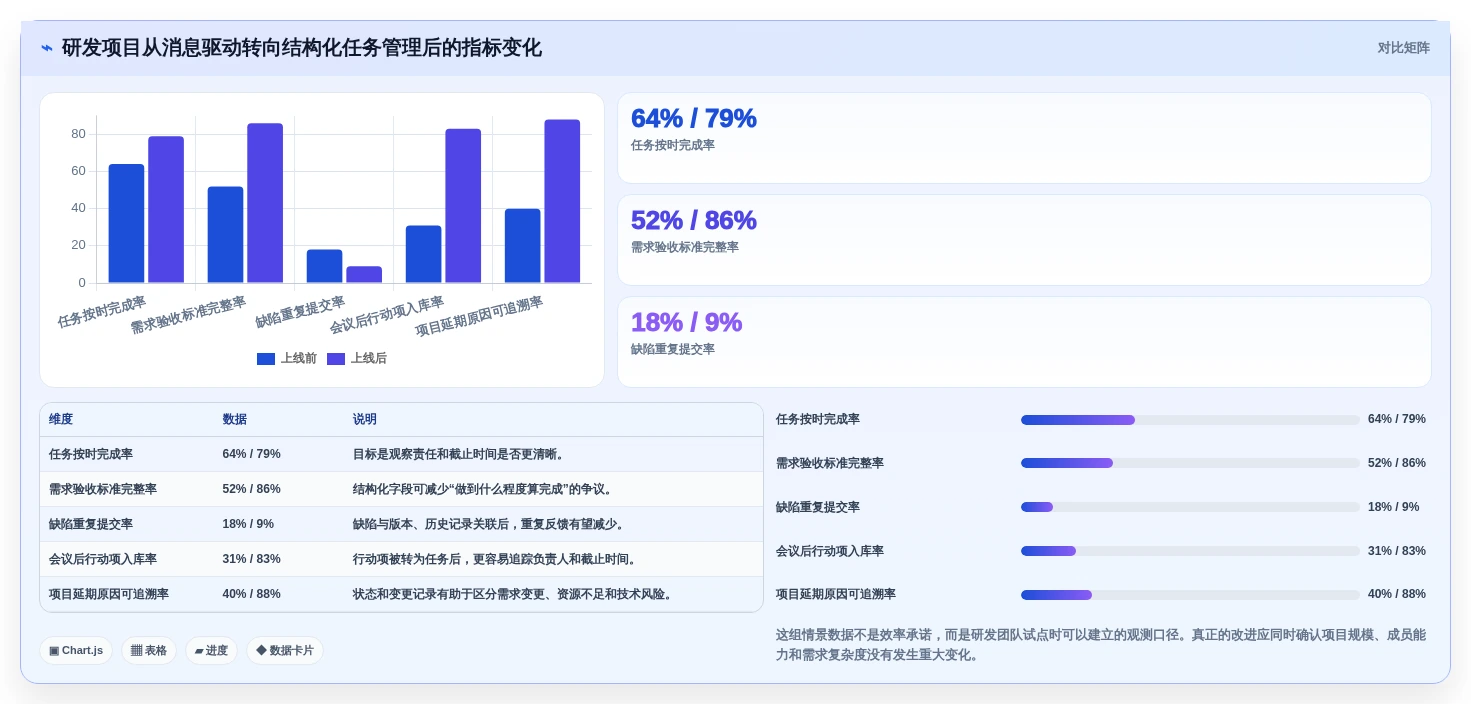
Task: Click the table cell 18% / 9%
Action: click(x=248, y=524)
